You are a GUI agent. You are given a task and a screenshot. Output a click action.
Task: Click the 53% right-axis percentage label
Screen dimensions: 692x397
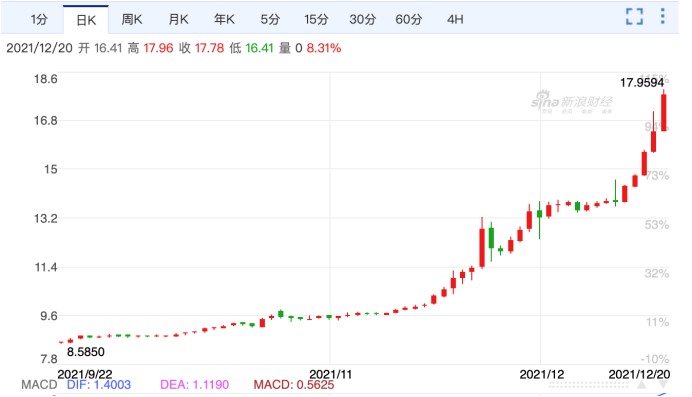[657, 225]
